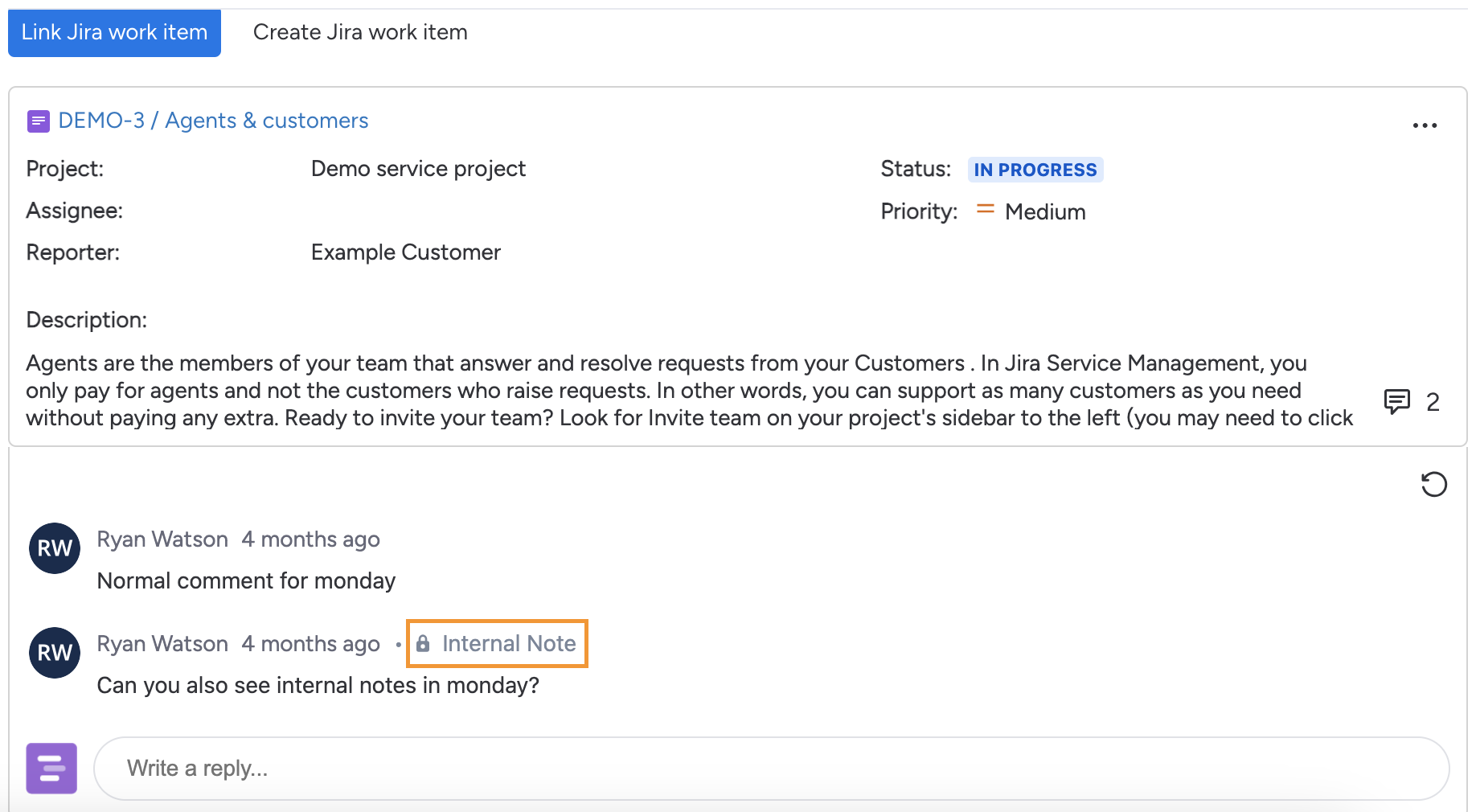
Task: Click the Medium priority icon
Action: 985,210
